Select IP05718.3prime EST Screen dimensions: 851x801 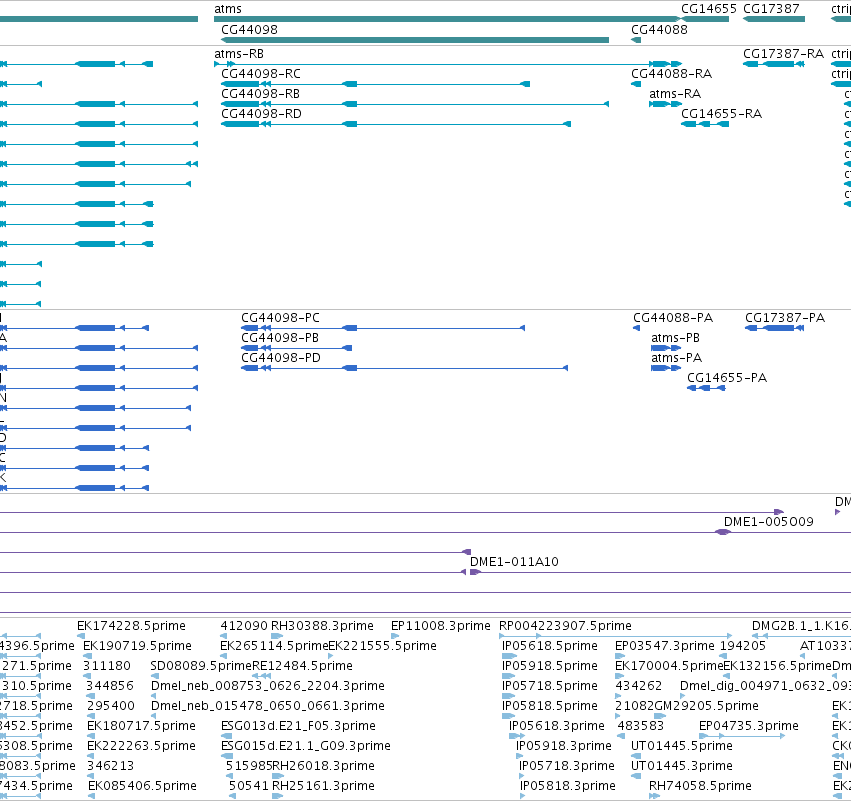pyautogui.click(x=567, y=766)
